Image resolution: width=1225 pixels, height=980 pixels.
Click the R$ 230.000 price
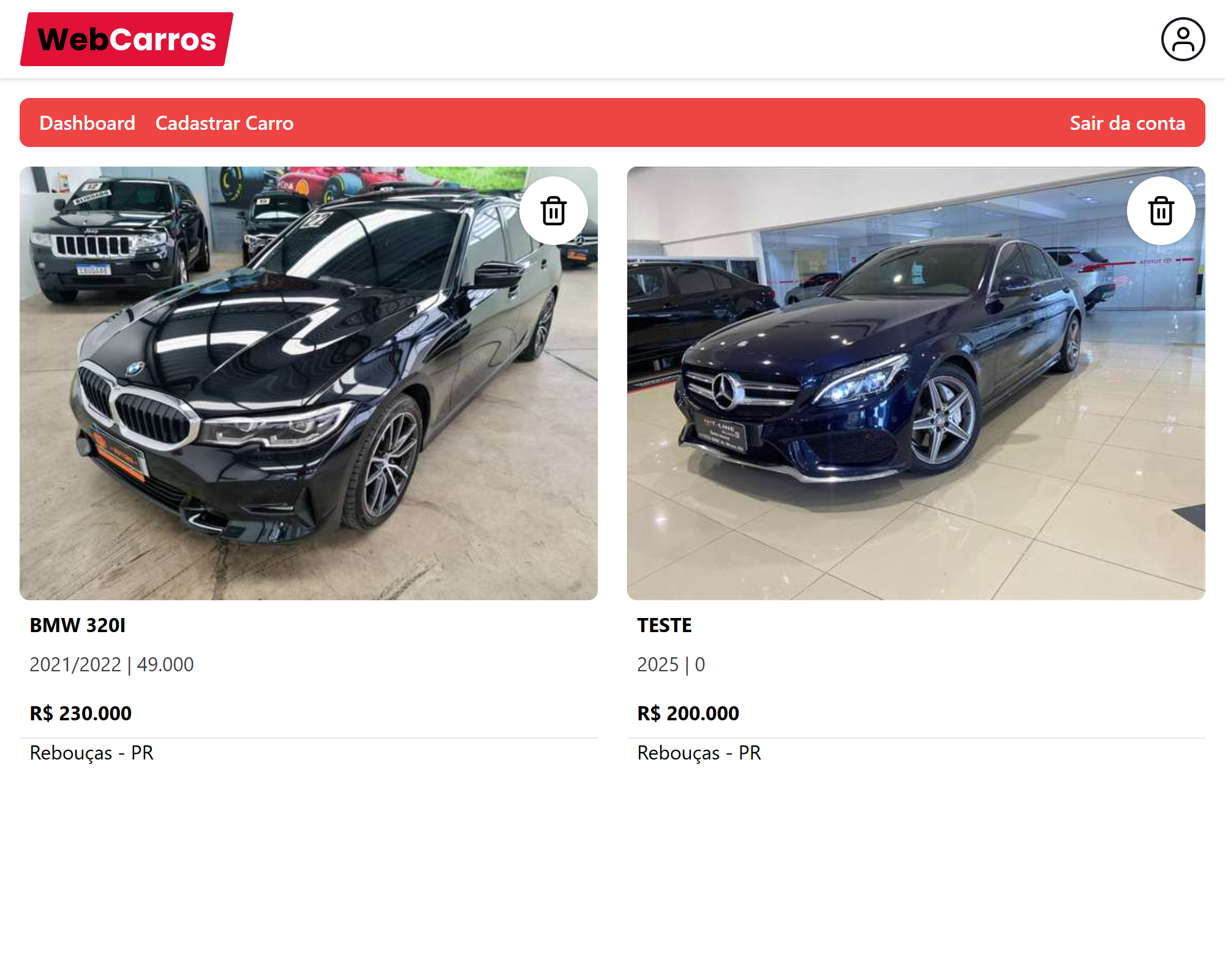81,714
